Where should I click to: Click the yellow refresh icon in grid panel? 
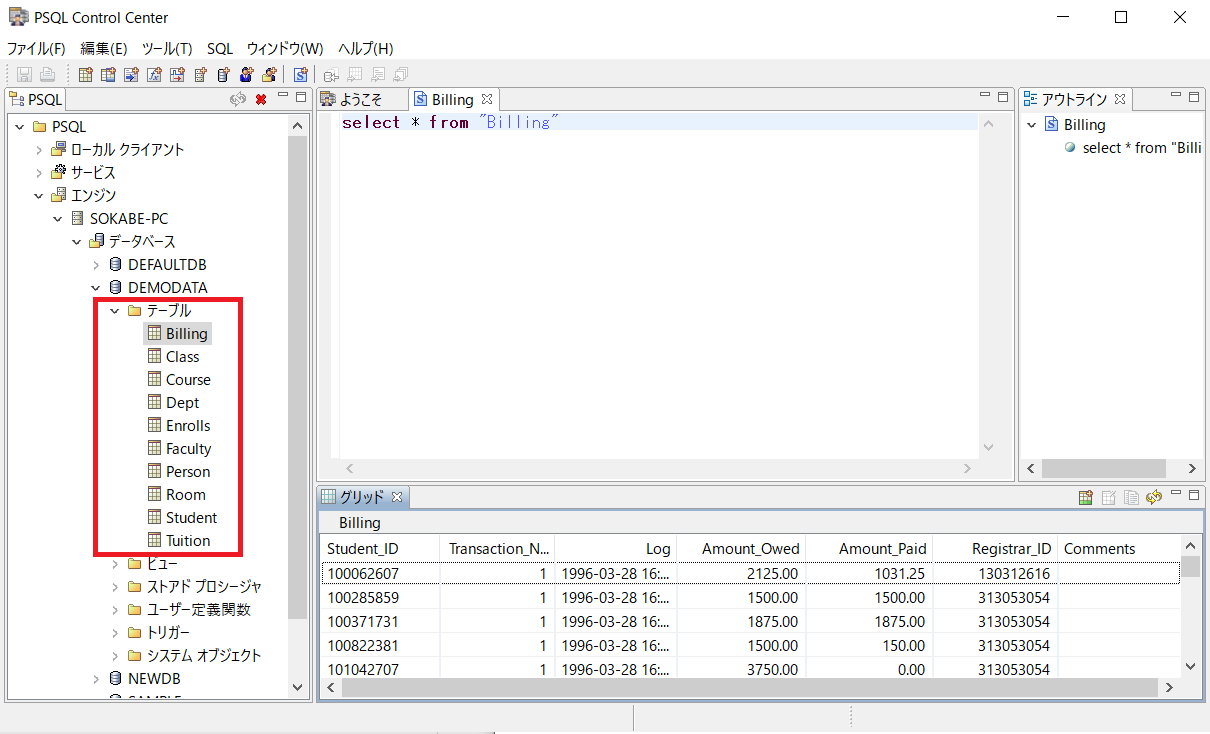(x=1154, y=497)
